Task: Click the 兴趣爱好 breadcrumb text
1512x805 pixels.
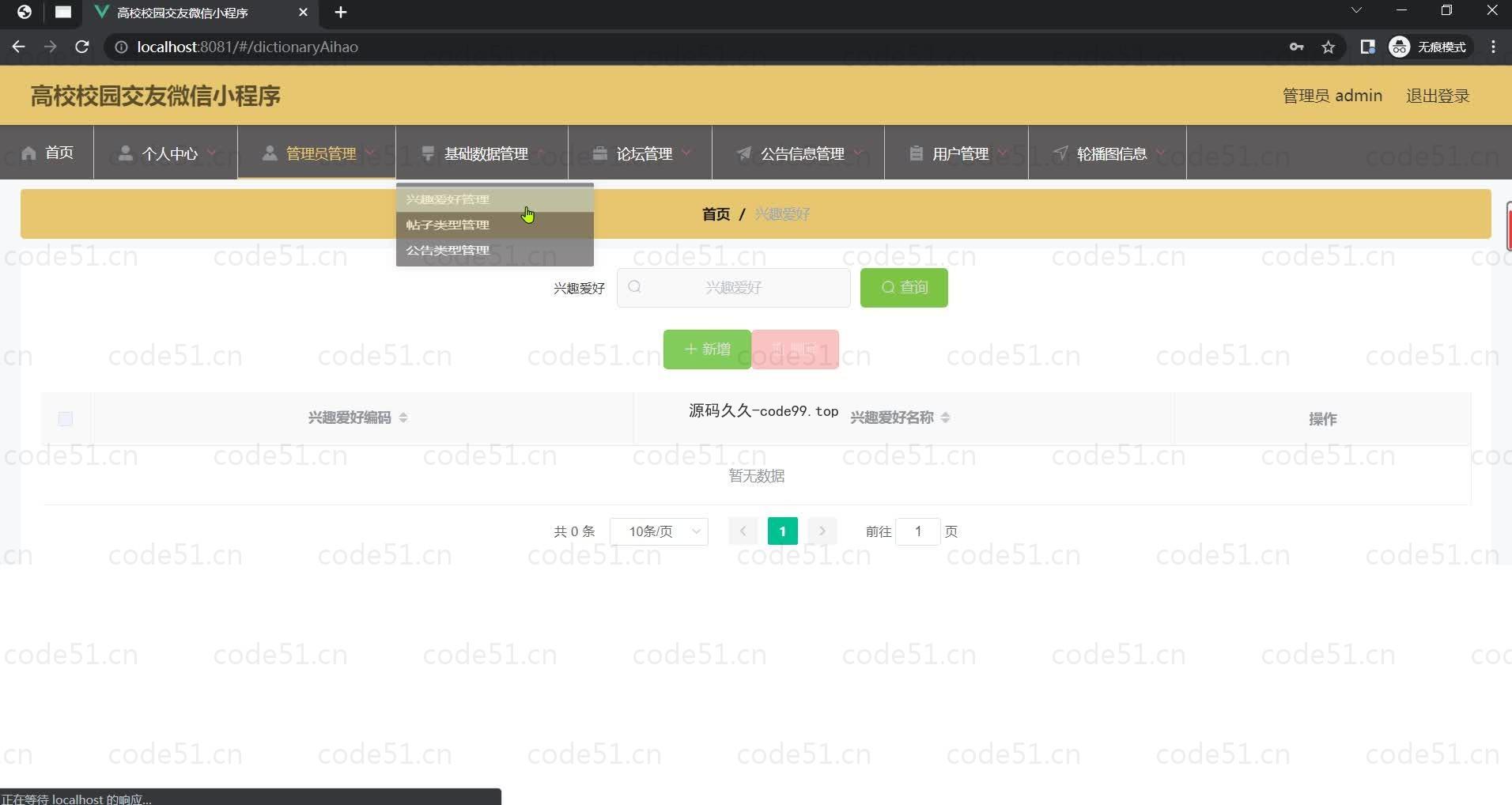Action: pyautogui.click(x=782, y=214)
